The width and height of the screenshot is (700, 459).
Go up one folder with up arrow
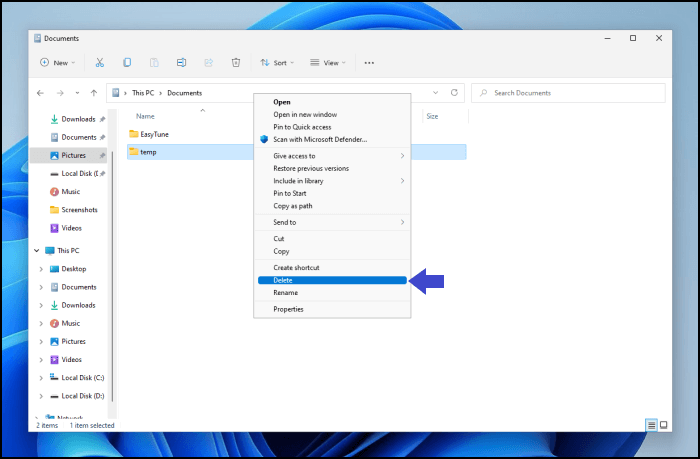(94, 93)
